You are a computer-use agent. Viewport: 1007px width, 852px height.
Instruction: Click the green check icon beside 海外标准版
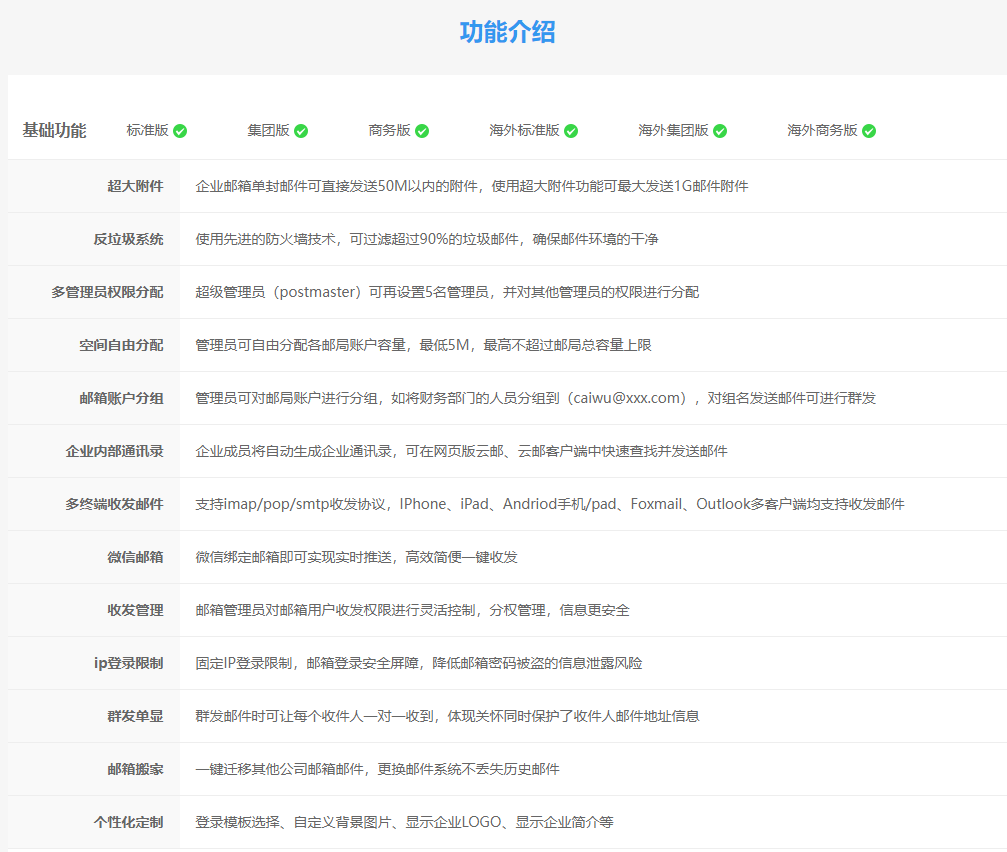(570, 131)
